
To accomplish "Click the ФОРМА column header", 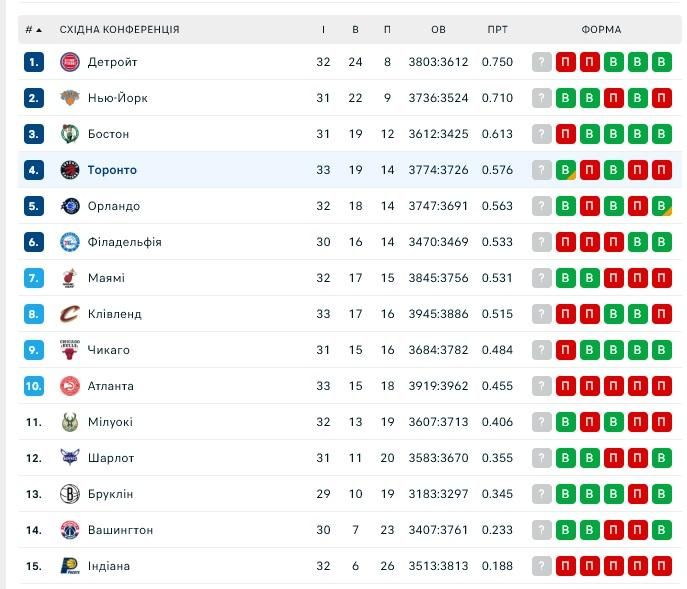I will pyautogui.click(x=601, y=30).
